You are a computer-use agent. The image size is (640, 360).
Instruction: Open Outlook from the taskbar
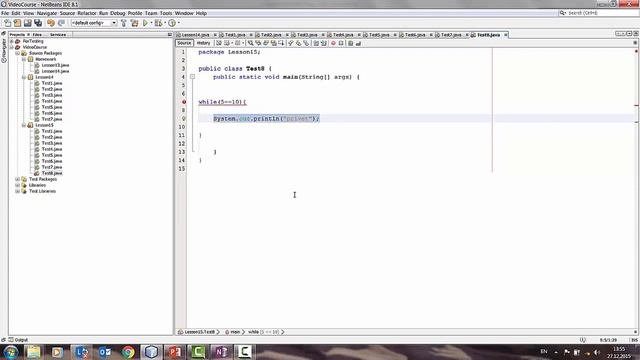point(104,352)
